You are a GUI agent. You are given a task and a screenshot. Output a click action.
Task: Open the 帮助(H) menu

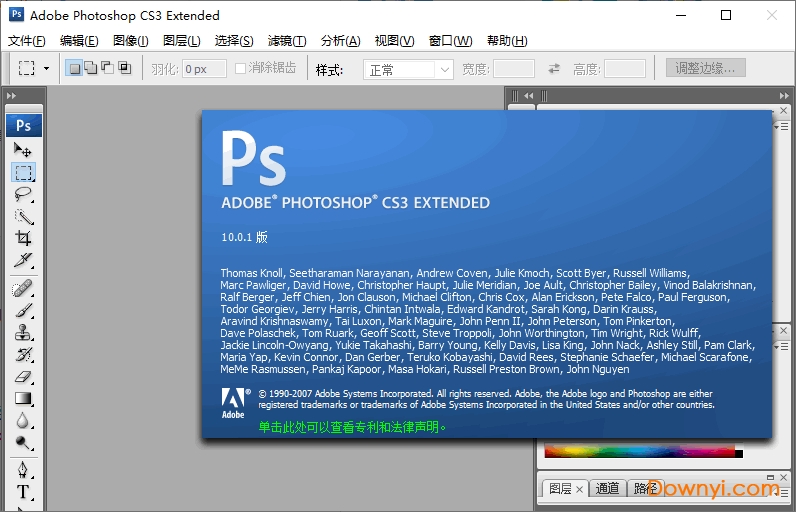[x=507, y=41]
